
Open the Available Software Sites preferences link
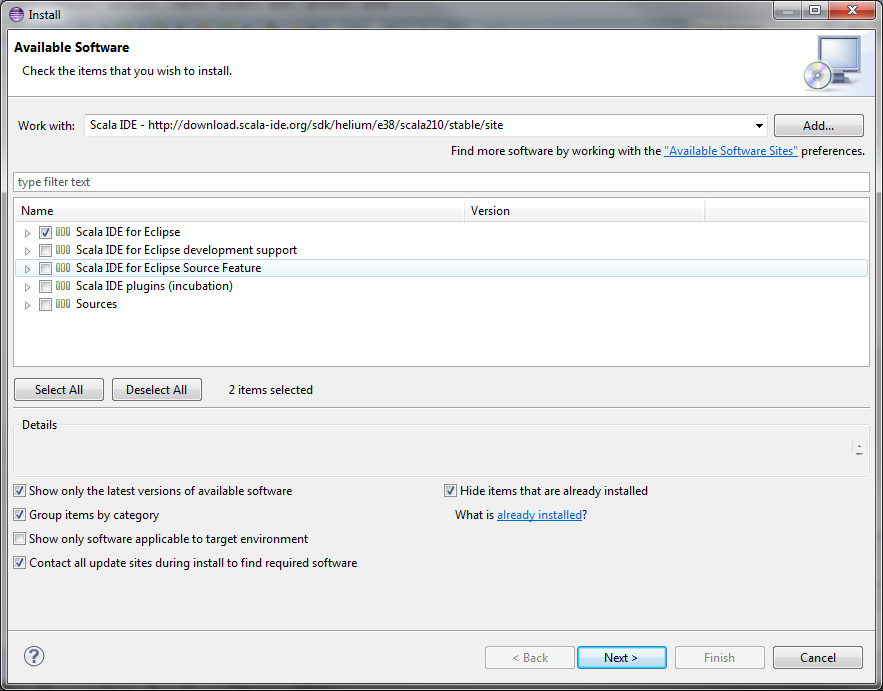pos(731,151)
